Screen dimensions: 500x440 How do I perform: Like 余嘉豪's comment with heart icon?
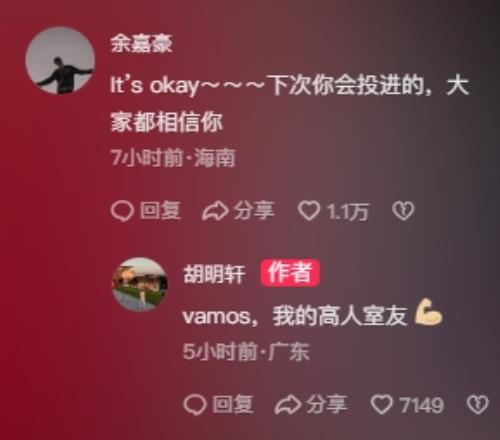pos(309,211)
